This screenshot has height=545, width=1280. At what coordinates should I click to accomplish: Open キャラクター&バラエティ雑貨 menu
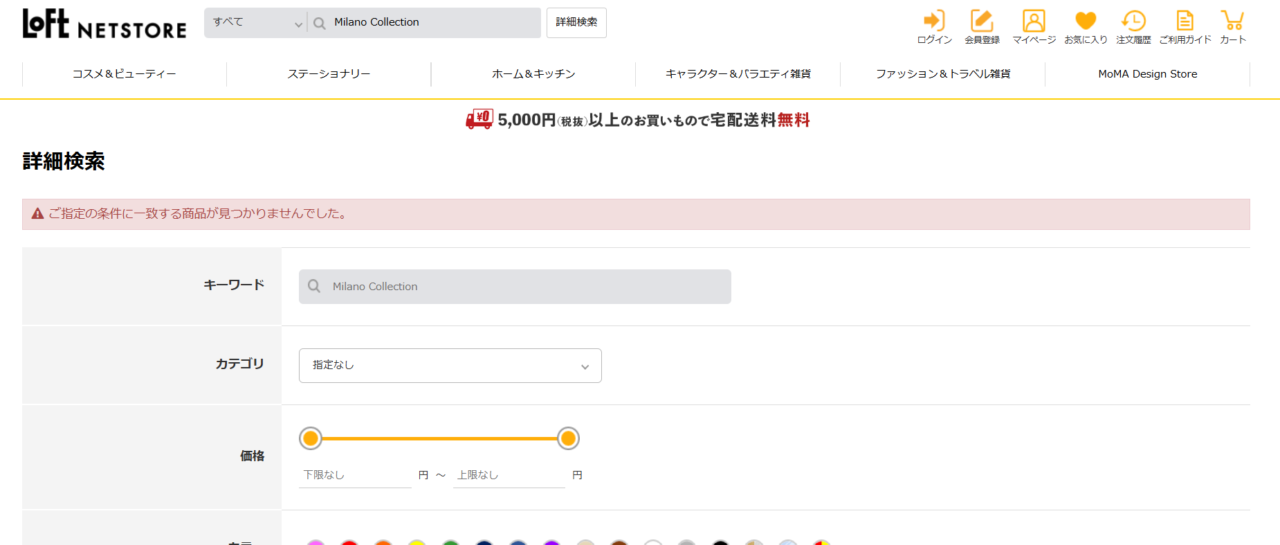pos(738,74)
